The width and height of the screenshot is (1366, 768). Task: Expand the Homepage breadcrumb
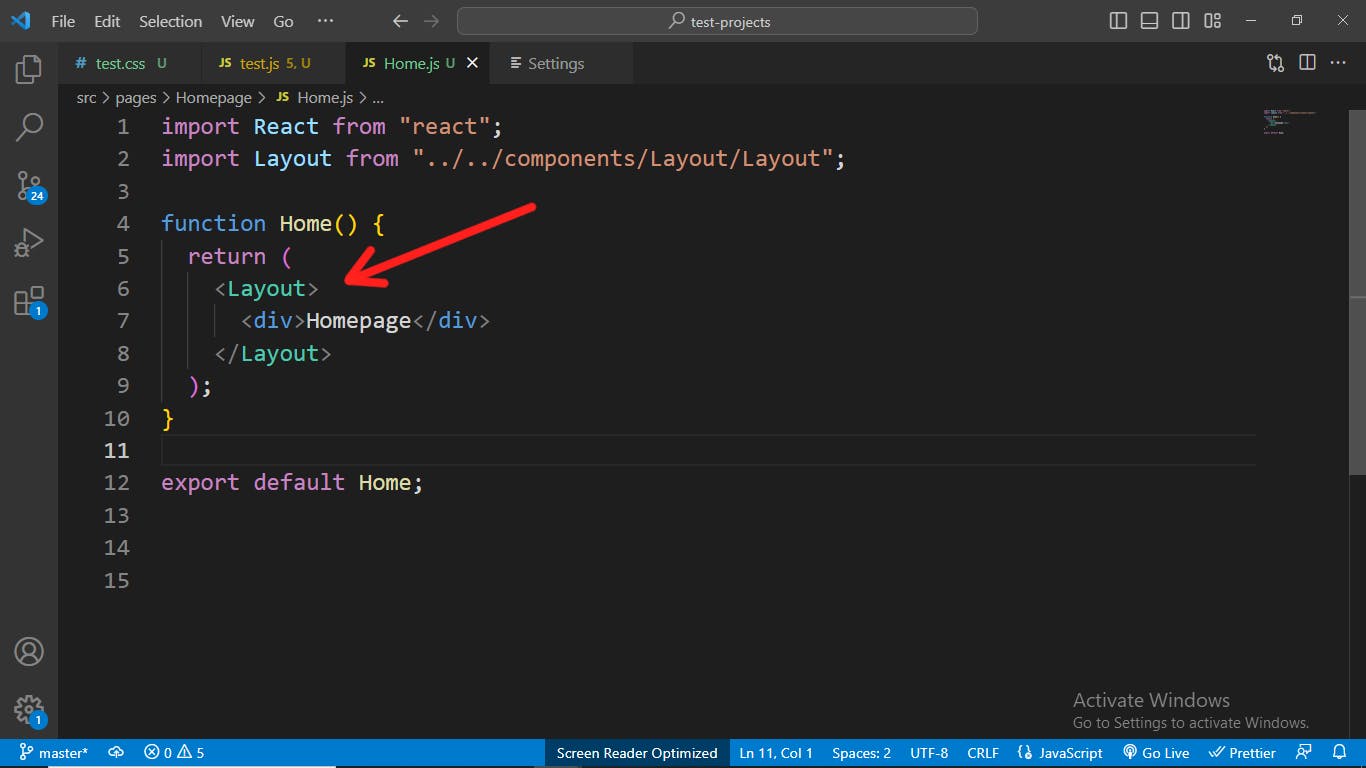click(213, 98)
